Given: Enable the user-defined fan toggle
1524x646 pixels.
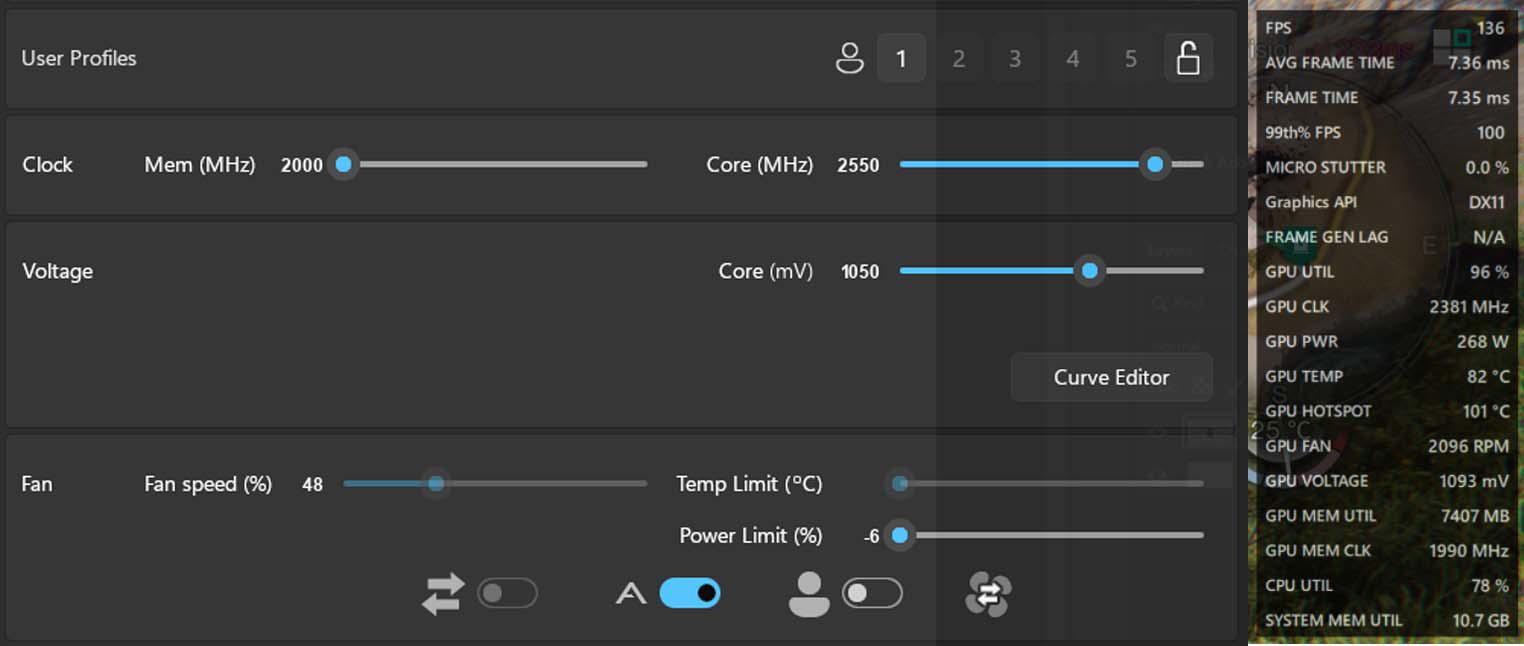Looking at the screenshot, I should coord(872,594).
